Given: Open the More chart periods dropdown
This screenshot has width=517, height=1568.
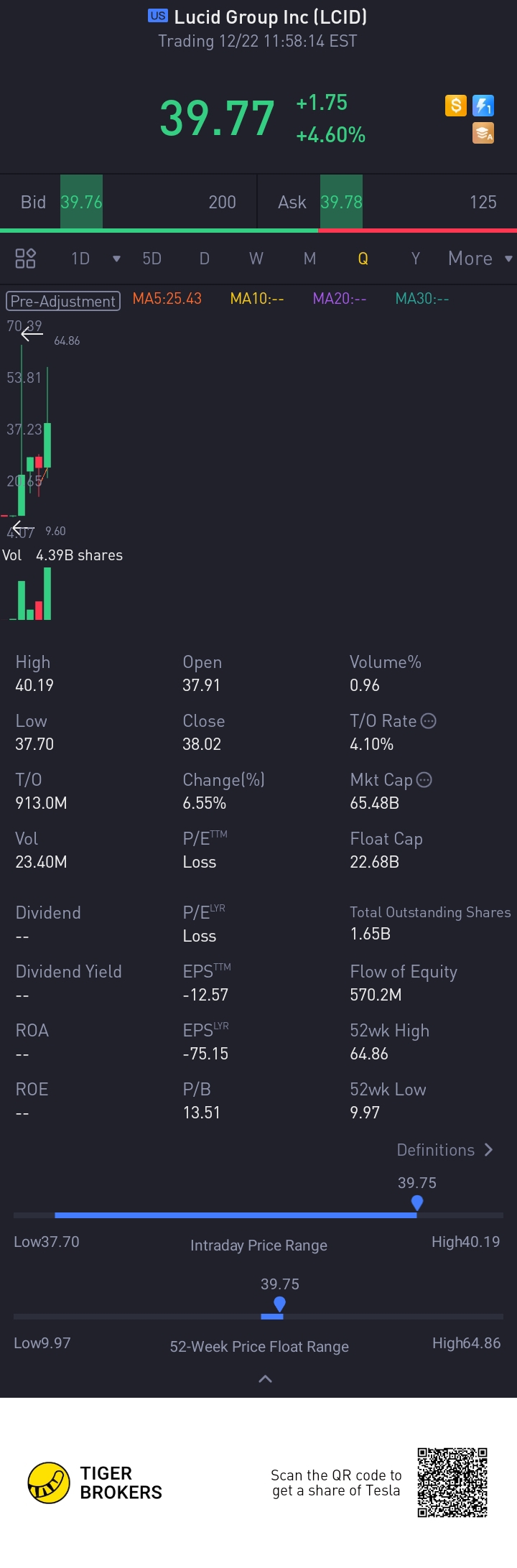Looking at the screenshot, I should tap(480, 259).
